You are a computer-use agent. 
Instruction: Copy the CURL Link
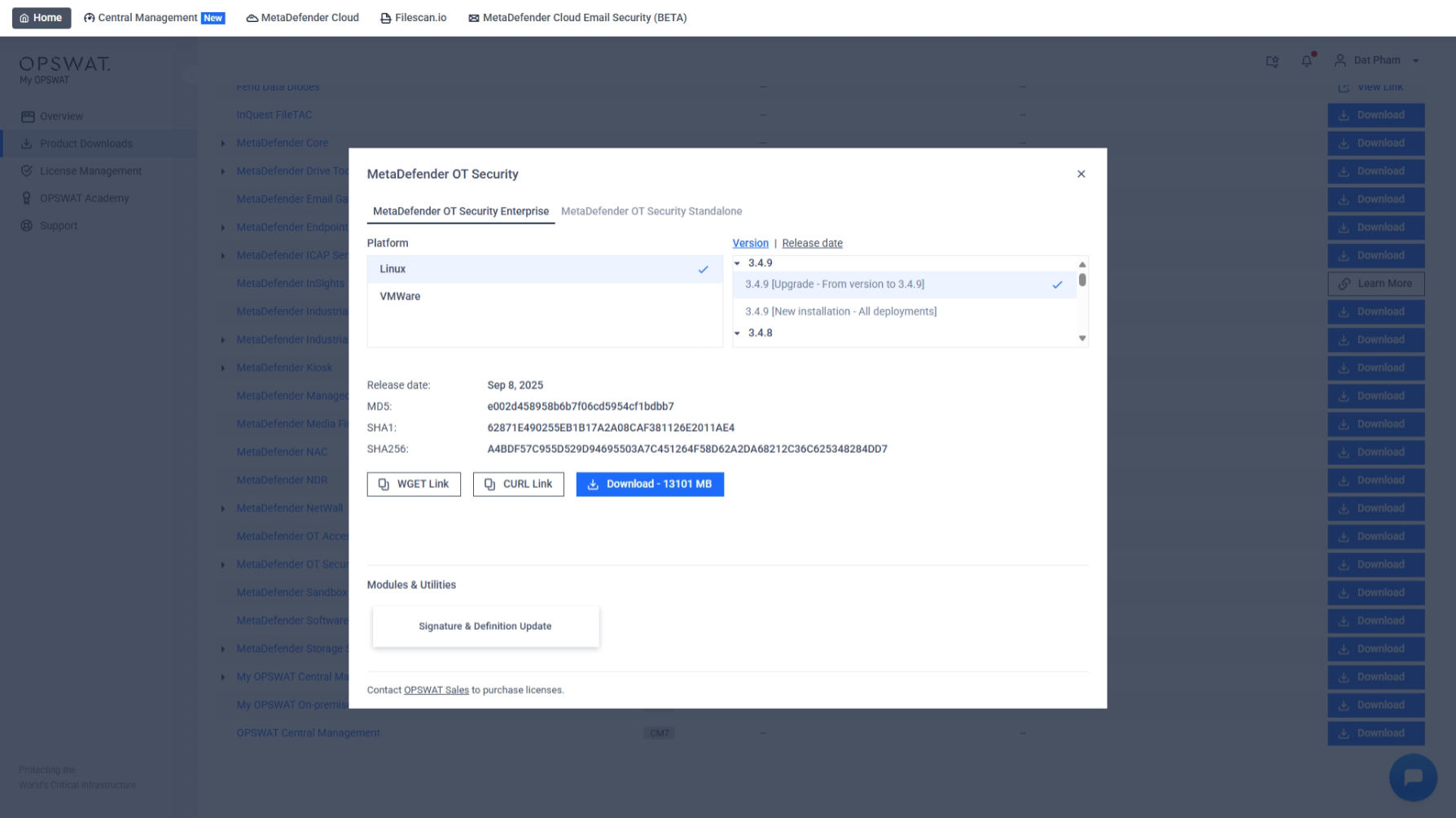click(x=518, y=484)
